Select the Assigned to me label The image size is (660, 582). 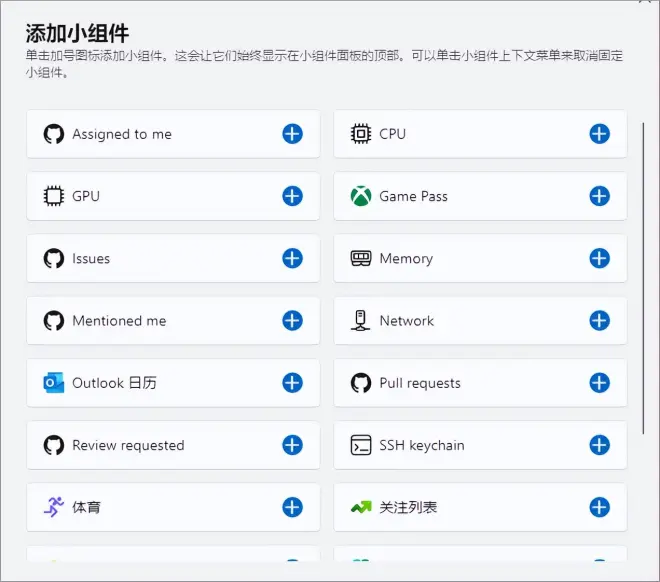click(122, 134)
